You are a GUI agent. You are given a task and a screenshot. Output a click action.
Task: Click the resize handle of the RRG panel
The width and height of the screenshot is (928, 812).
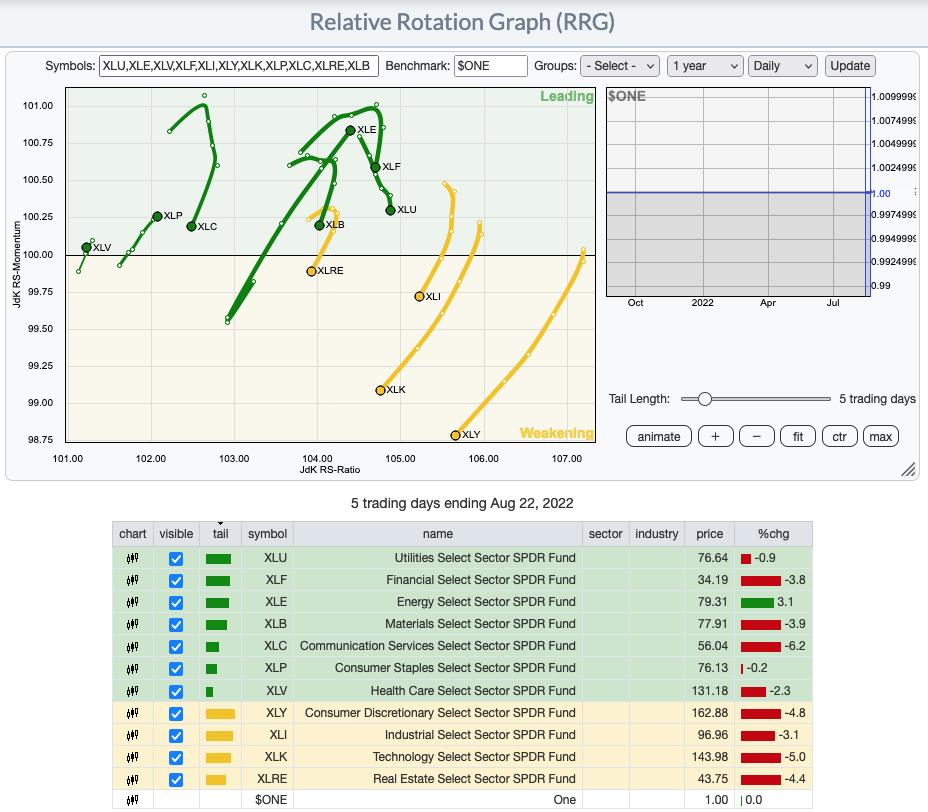pyautogui.click(x=908, y=469)
